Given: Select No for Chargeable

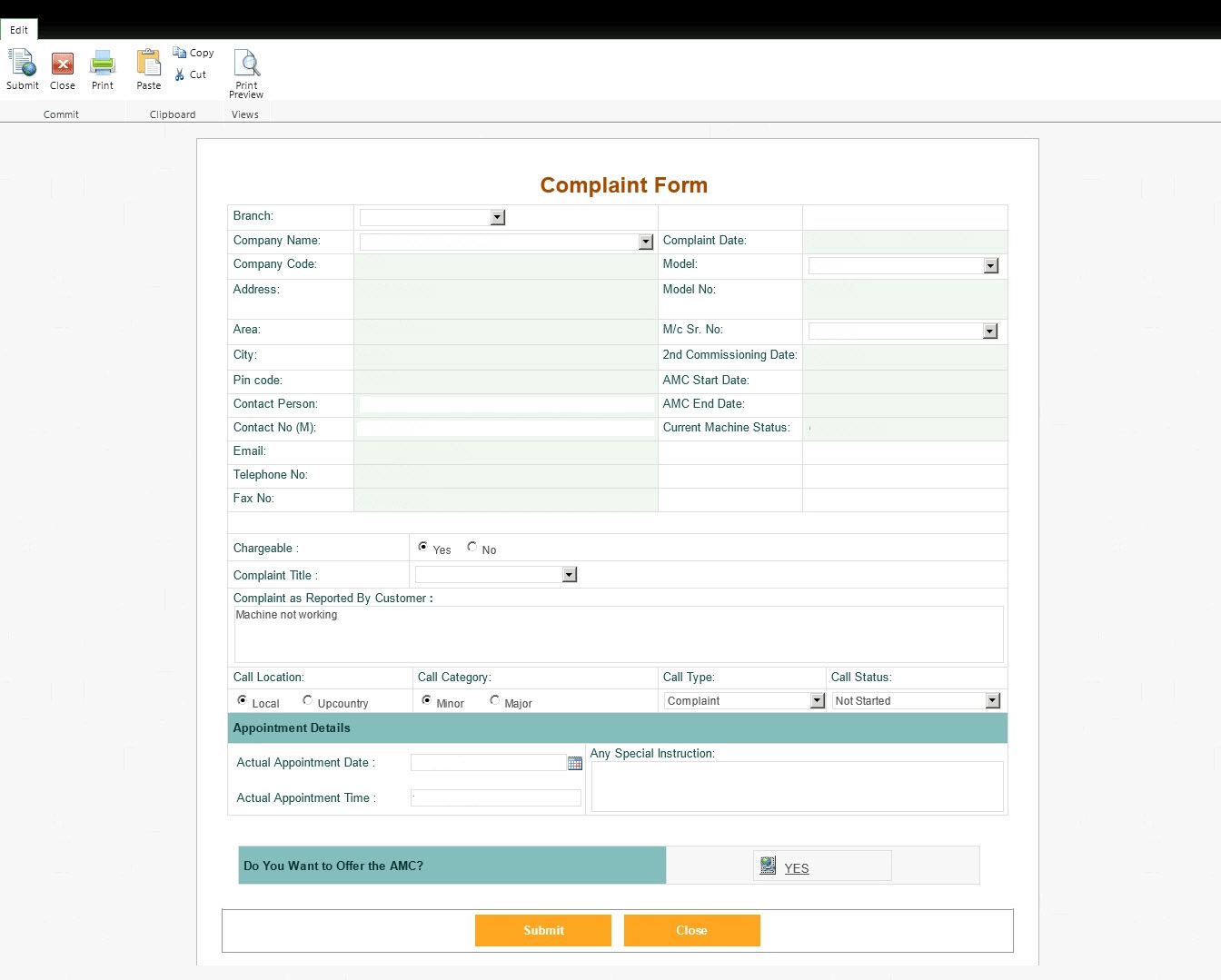Looking at the screenshot, I should coord(472,547).
